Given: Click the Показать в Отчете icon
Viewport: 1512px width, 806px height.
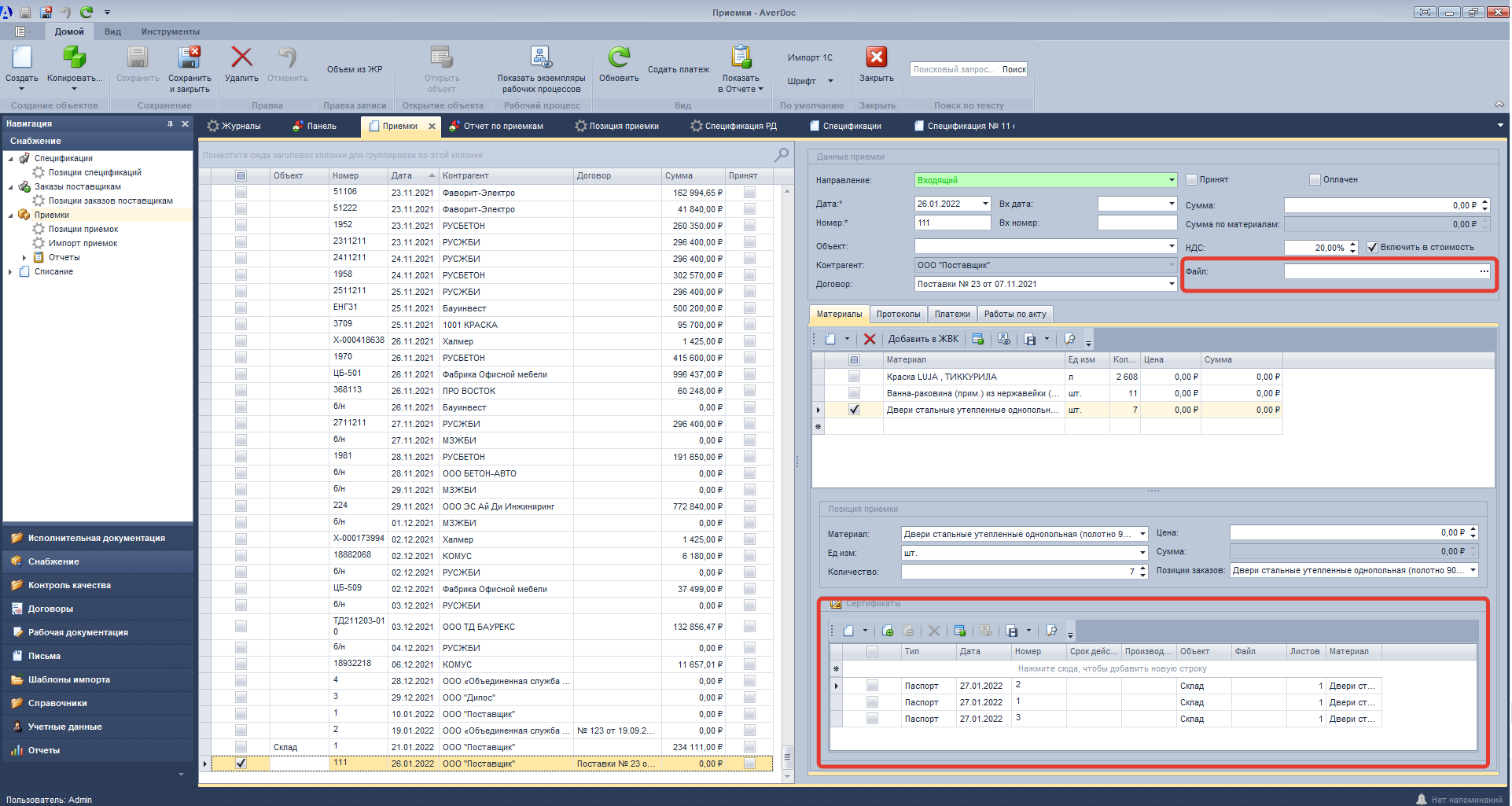Looking at the screenshot, I should 741,58.
